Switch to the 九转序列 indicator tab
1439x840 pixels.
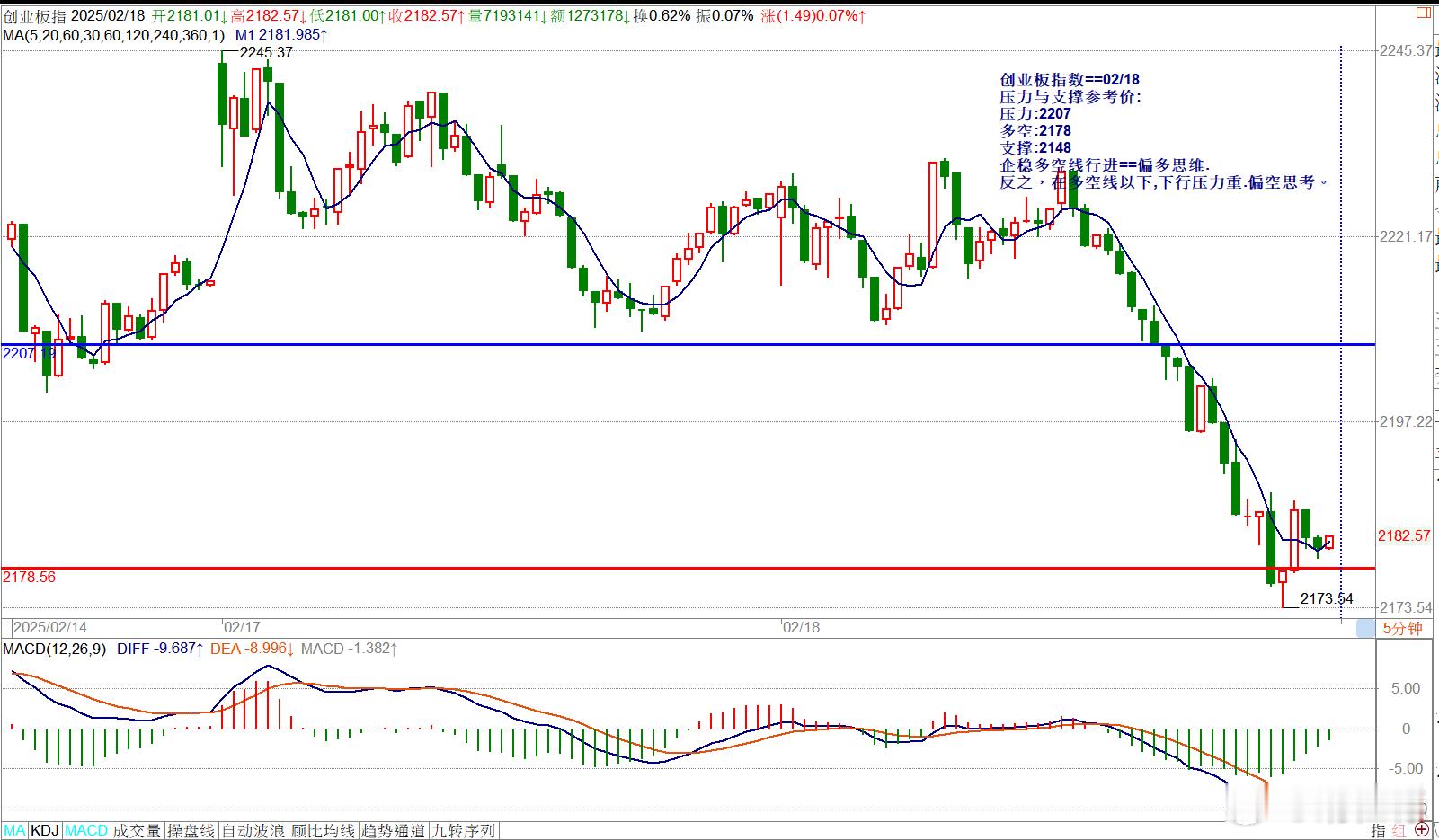coord(464,831)
